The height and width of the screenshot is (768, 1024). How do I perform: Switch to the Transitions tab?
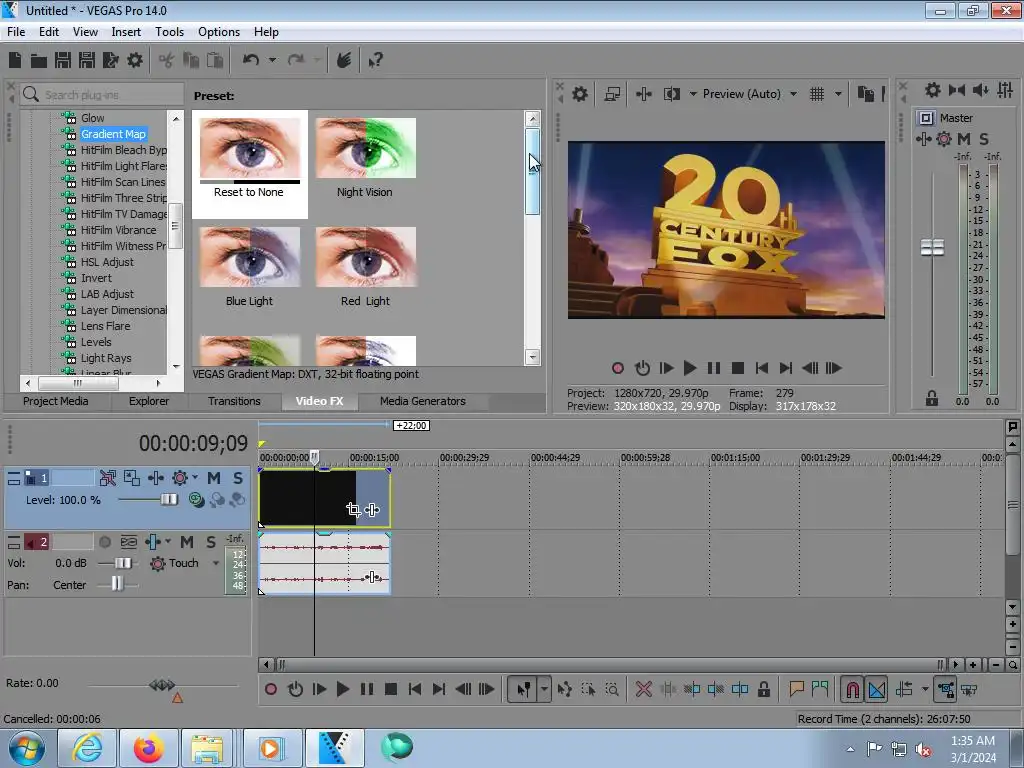[x=234, y=401]
